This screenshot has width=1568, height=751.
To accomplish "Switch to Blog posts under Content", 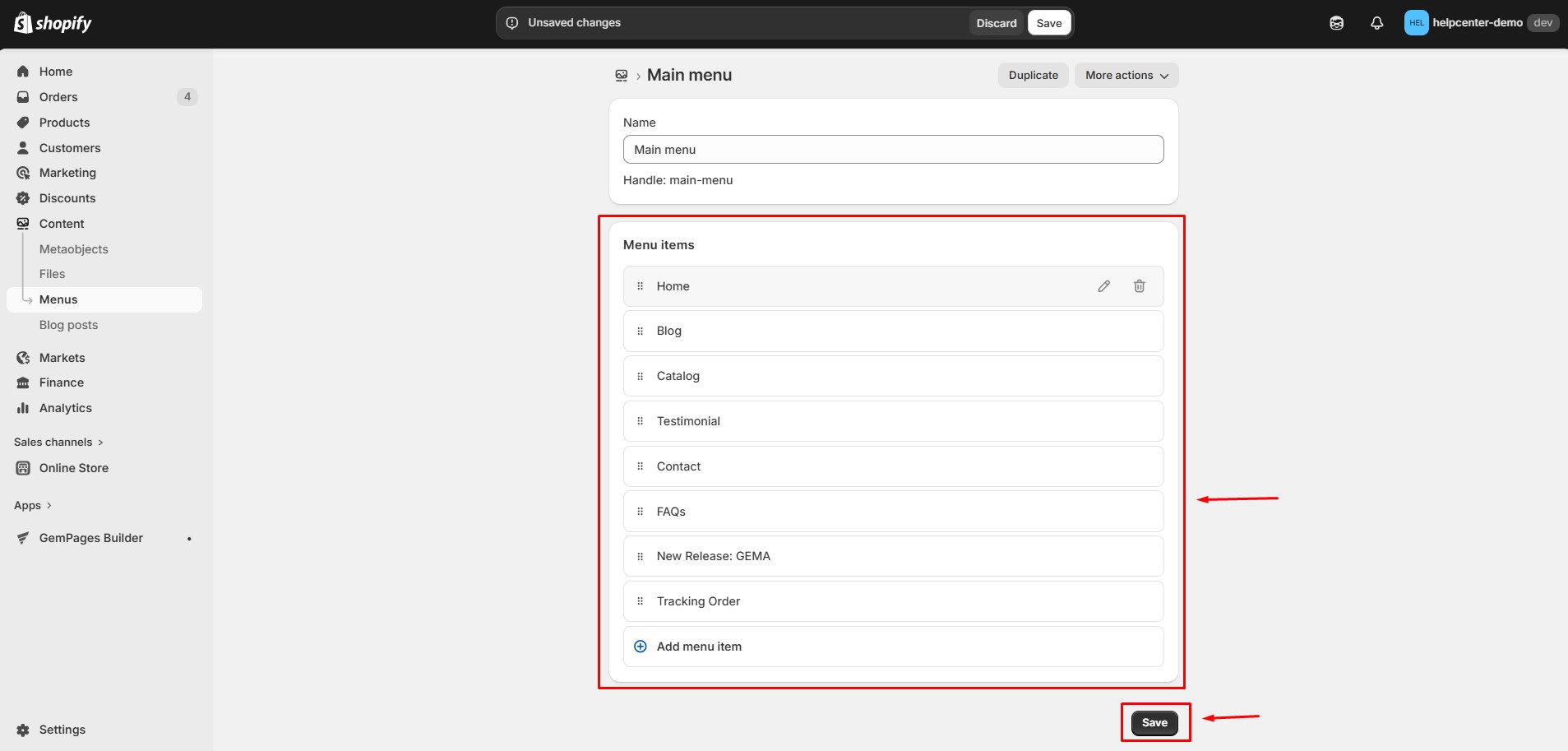I will [69, 325].
